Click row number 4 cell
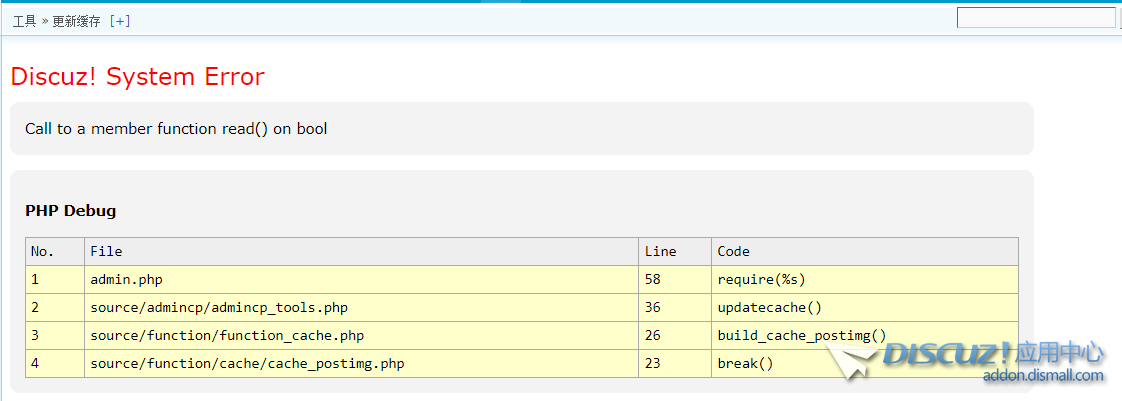This screenshot has height=401, width=1122. click(55, 363)
